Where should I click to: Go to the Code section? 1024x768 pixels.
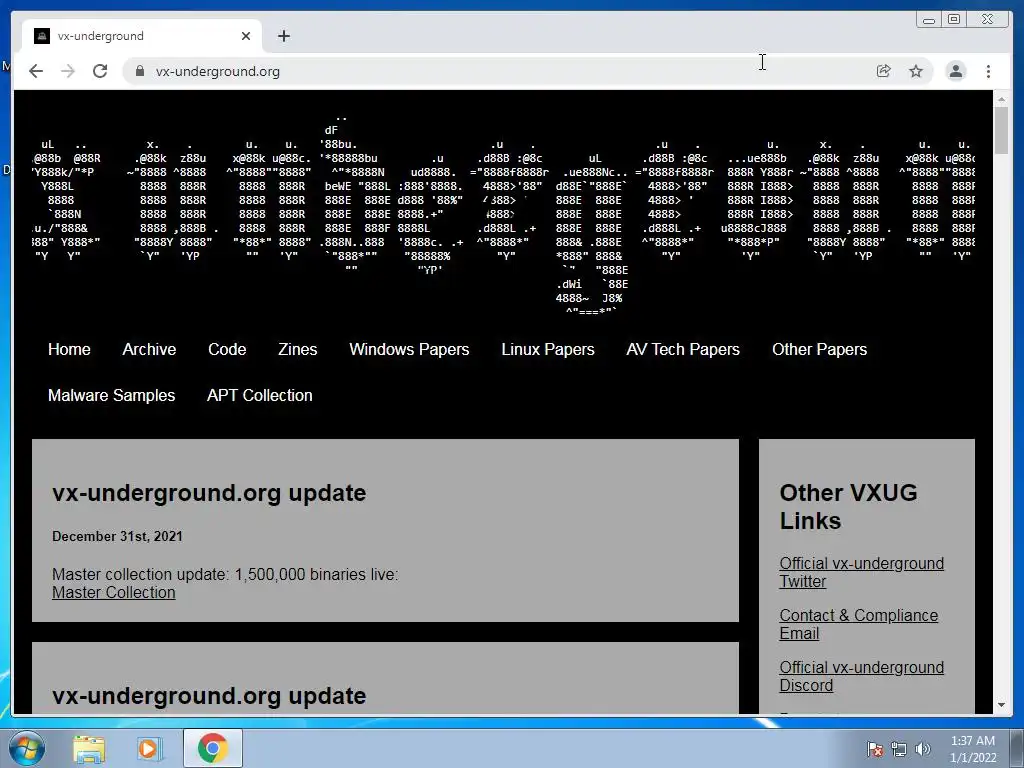[227, 349]
